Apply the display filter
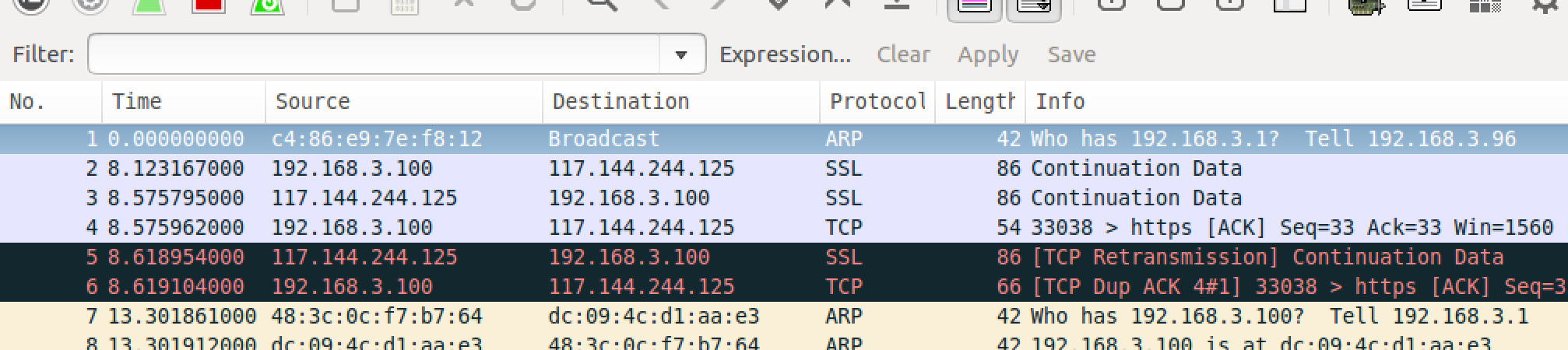This screenshot has width=1568, height=350. 988,54
